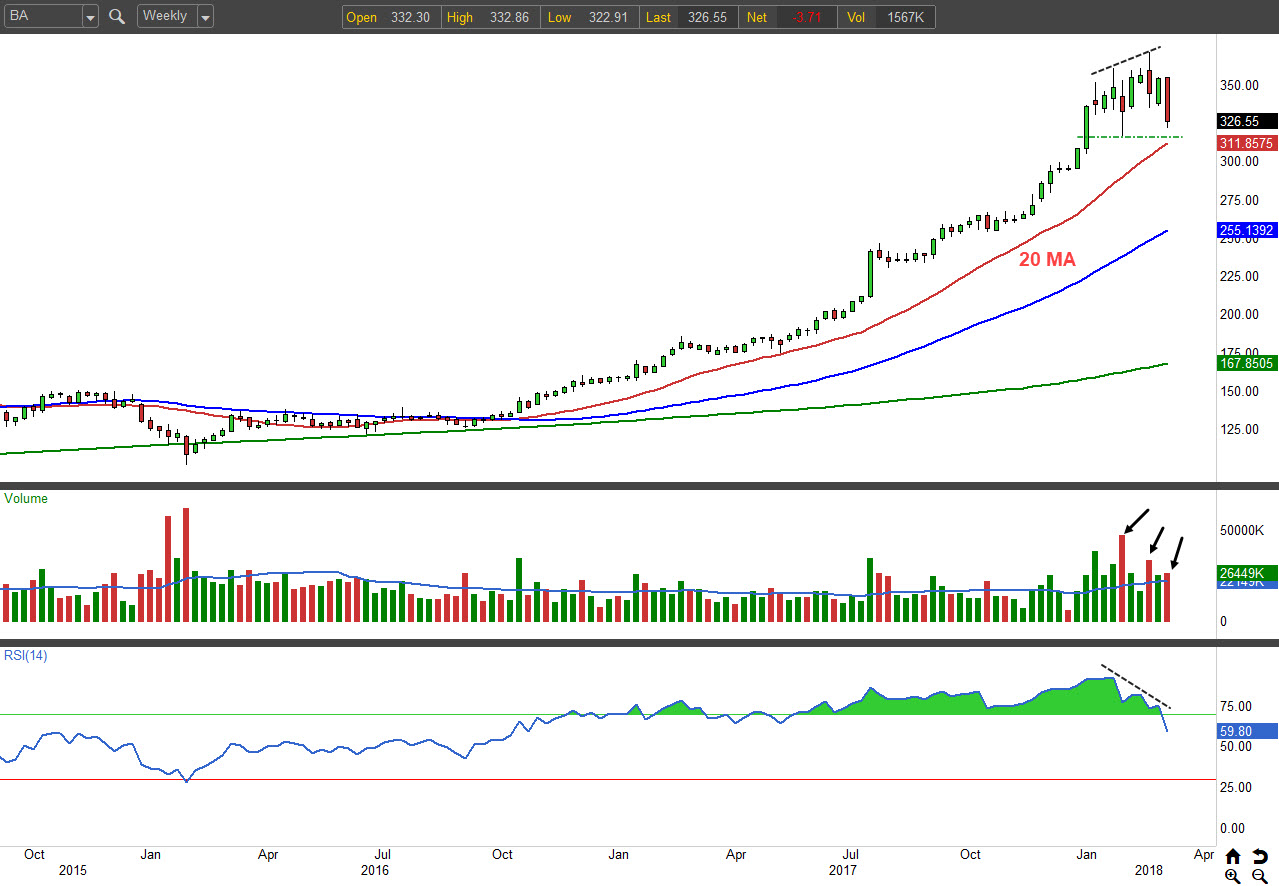Click the undo arrow icon

coord(1260,856)
